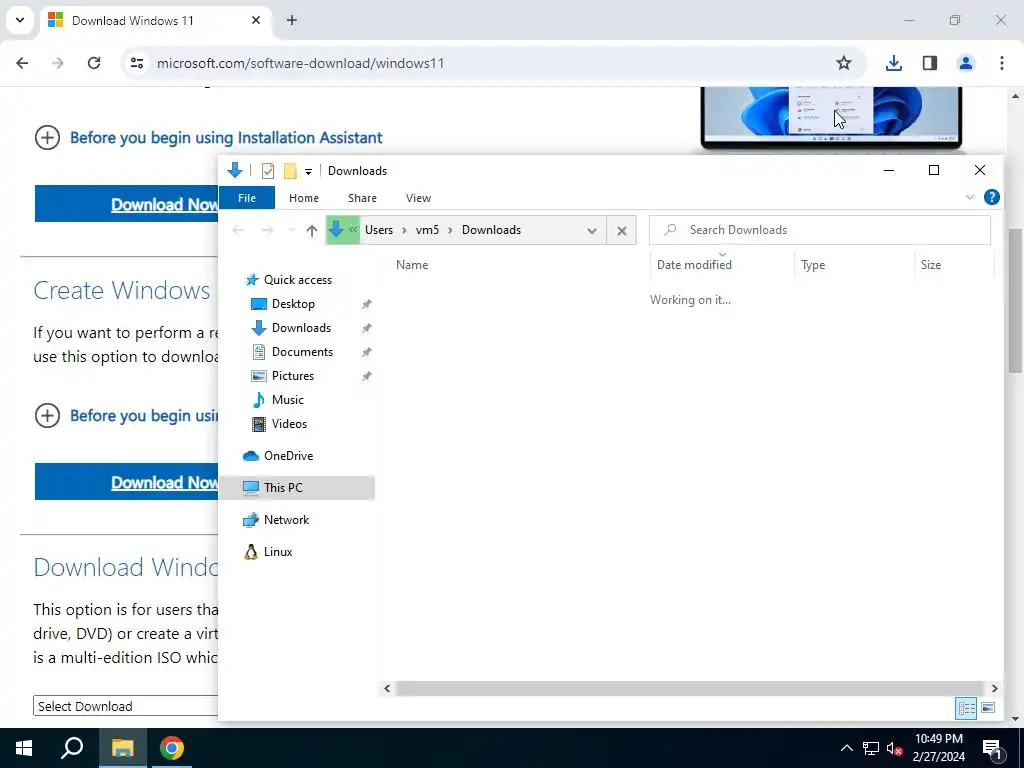This screenshot has width=1024, height=768.
Task: Select Quick access in navigation pane
Action: click(298, 280)
